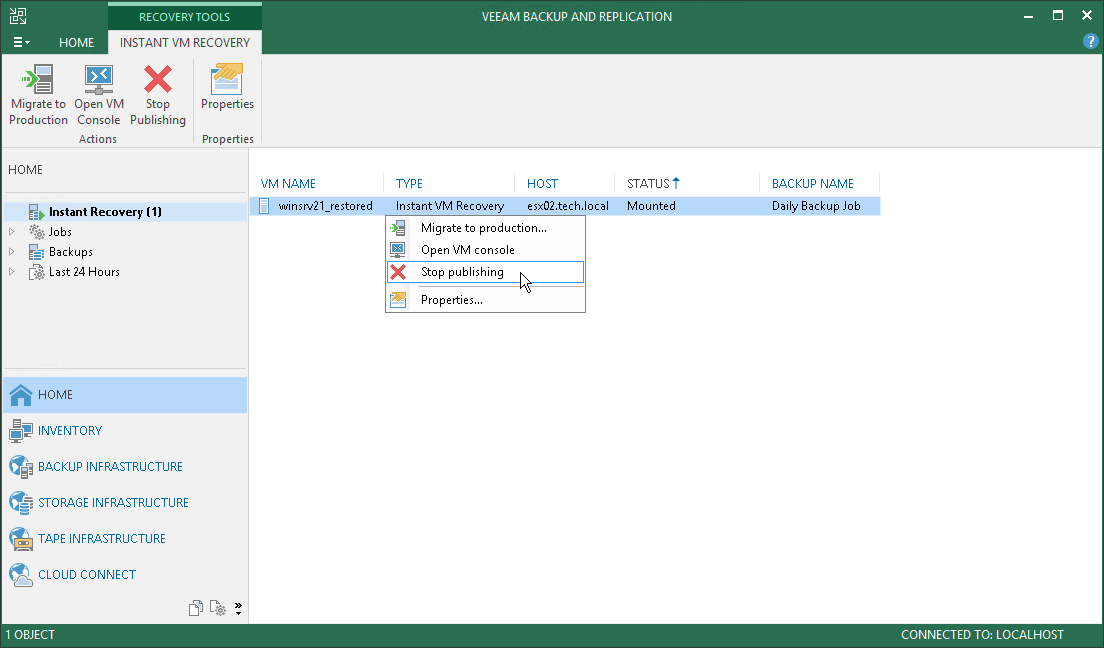
Task: Click the Backup Infrastructure globe icon
Action: (x=21, y=467)
